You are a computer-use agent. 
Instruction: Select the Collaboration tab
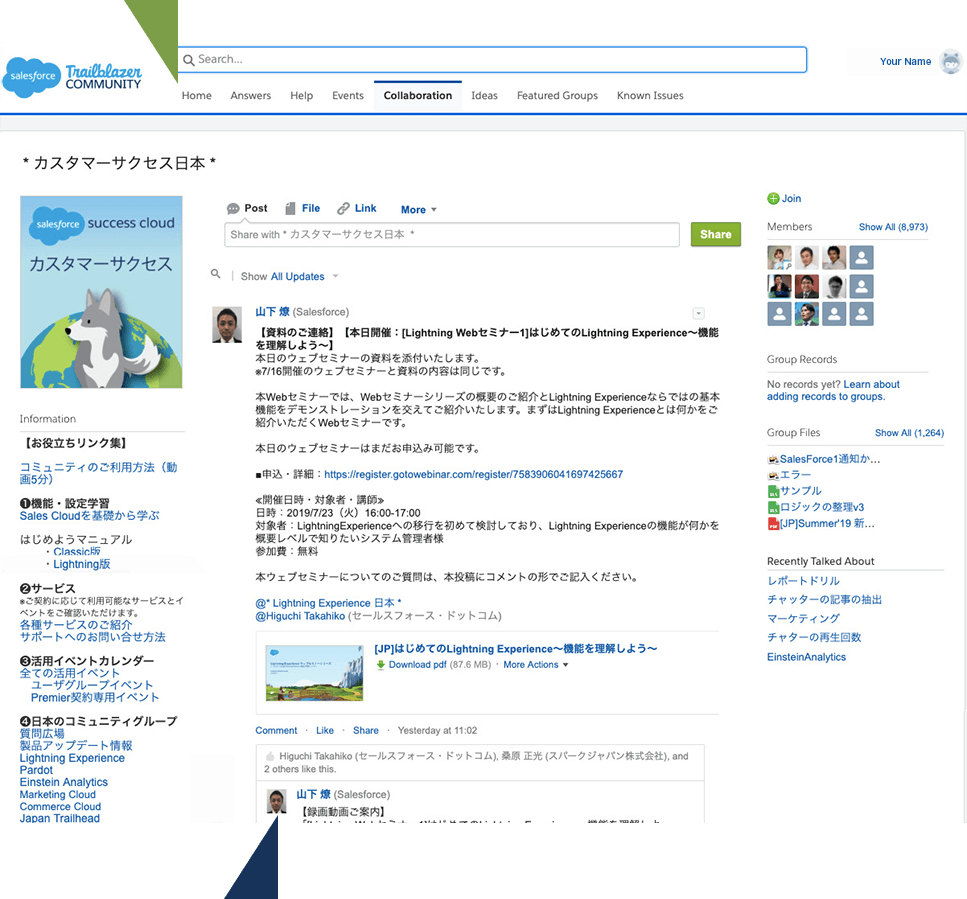click(418, 96)
